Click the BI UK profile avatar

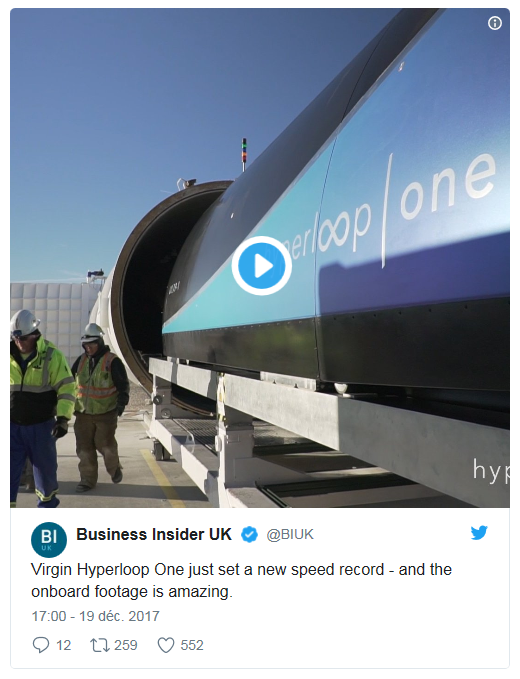(x=49, y=540)
